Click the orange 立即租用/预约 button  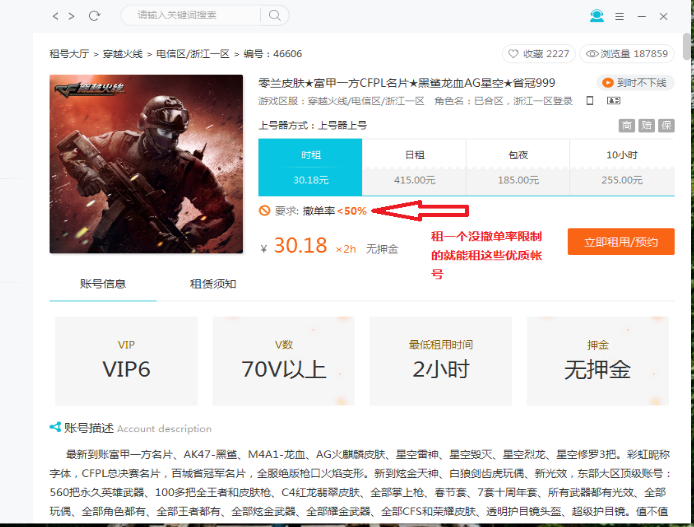[x=621, y=242]
